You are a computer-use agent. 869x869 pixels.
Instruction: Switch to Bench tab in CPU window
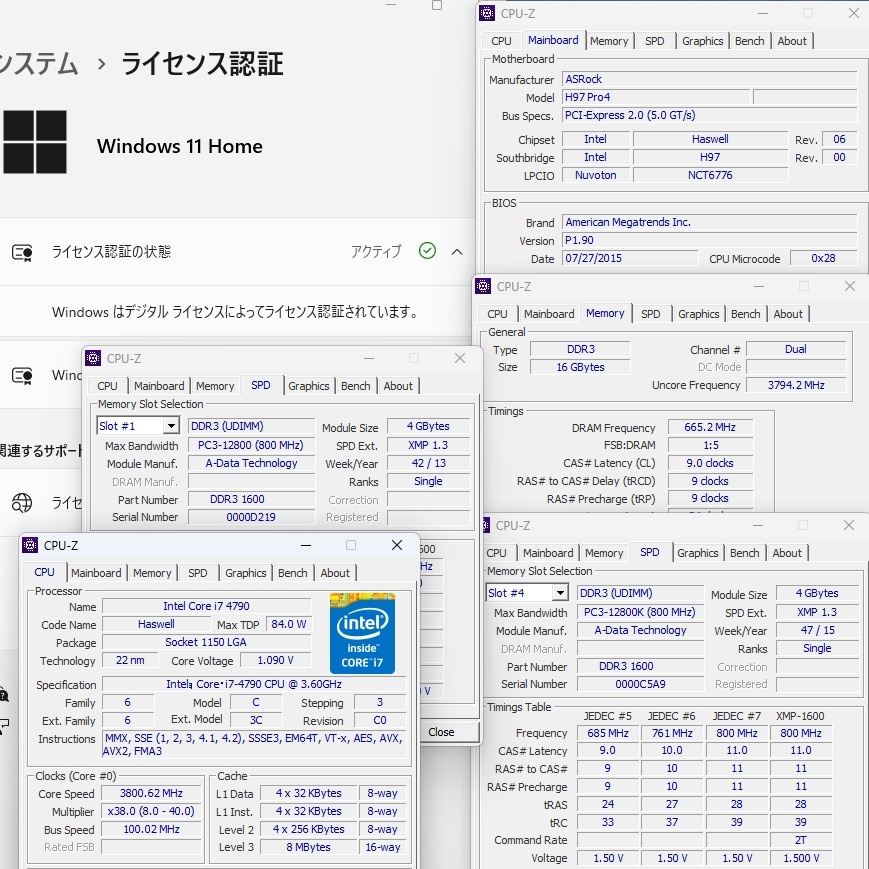click(x=292, y=573)
